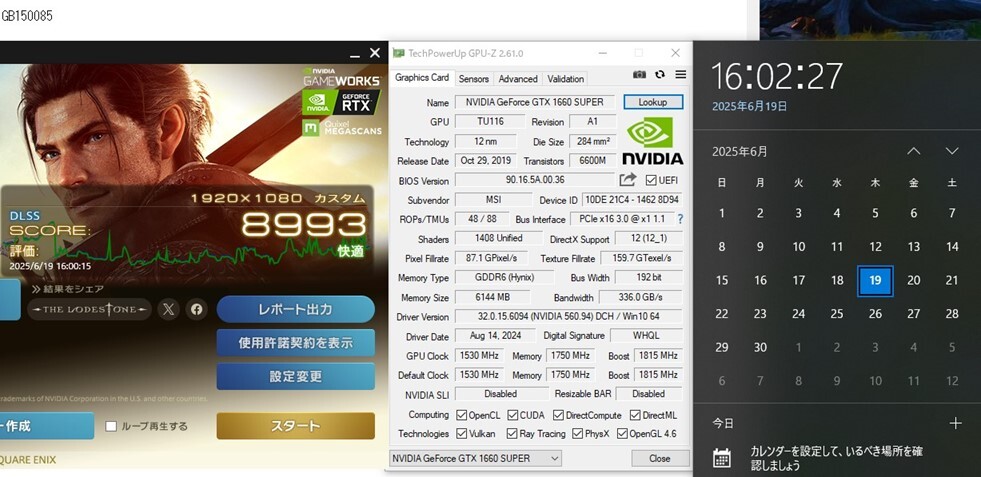This screenshot has width=981, height=477.
Task: Click the plus icon to add event
Action: coord(955,424)
